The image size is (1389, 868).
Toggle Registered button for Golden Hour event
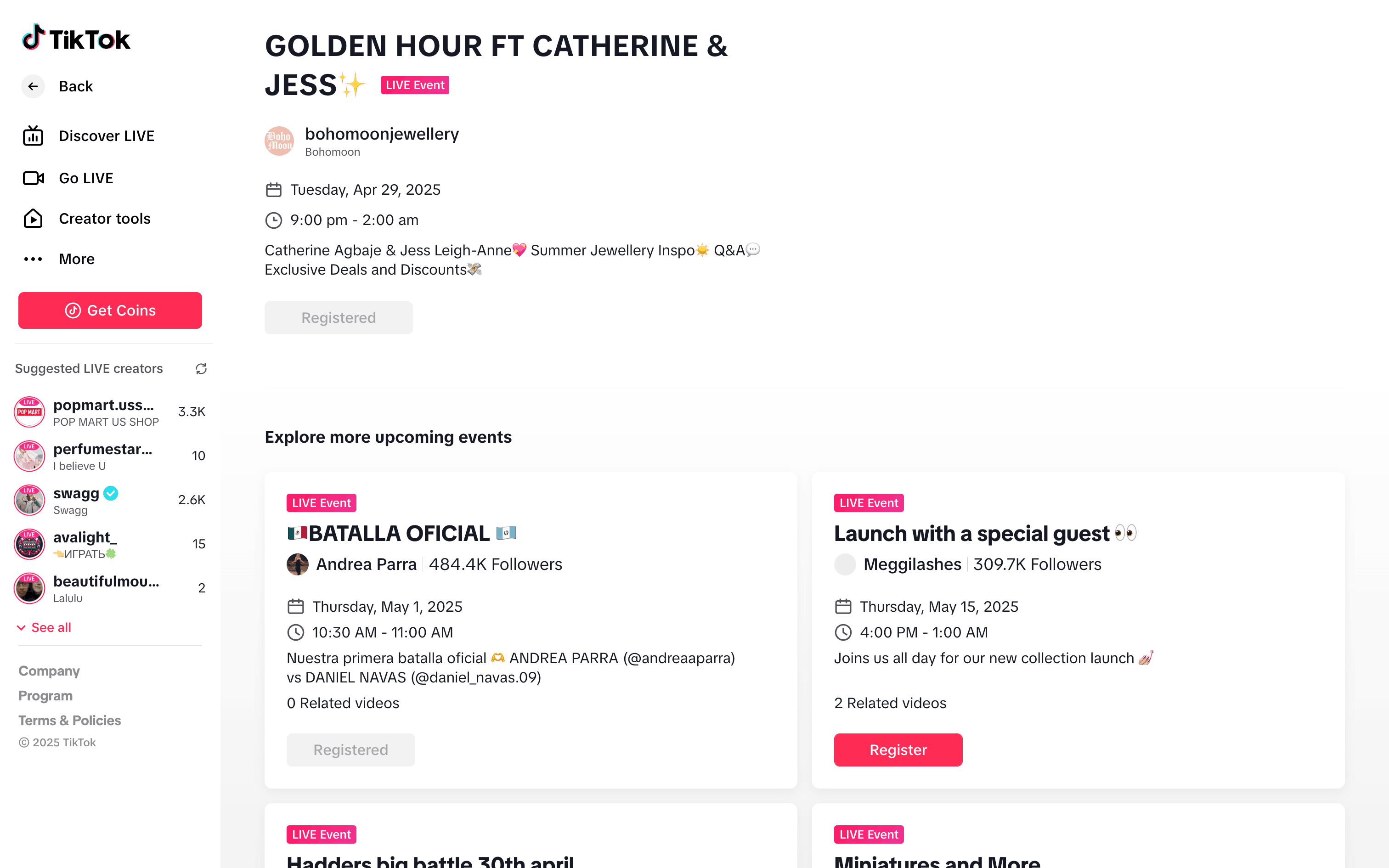(339, 318)
